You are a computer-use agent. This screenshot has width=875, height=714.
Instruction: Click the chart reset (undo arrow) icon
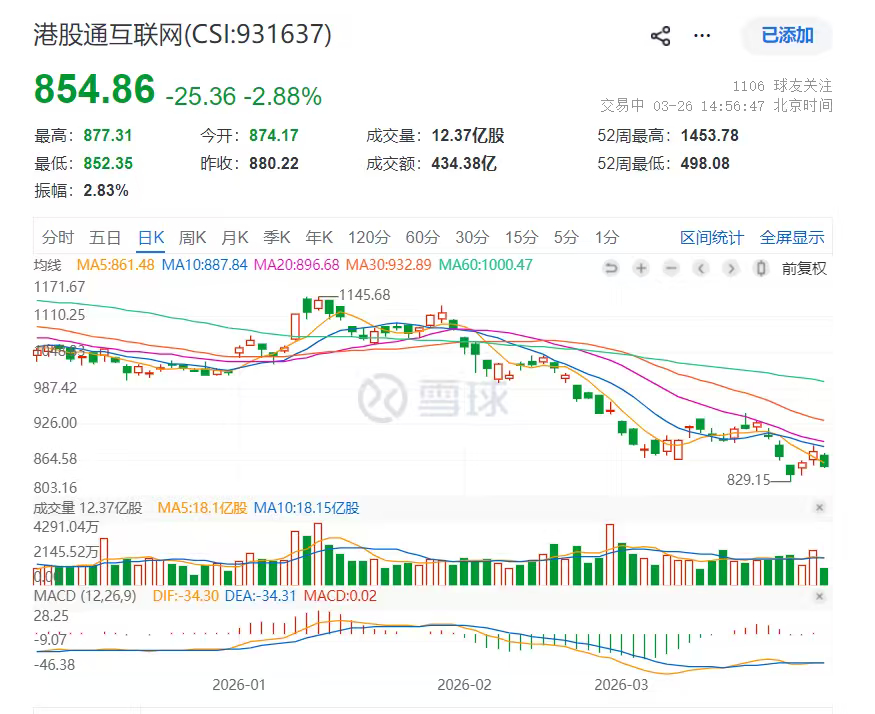[611, 268]
